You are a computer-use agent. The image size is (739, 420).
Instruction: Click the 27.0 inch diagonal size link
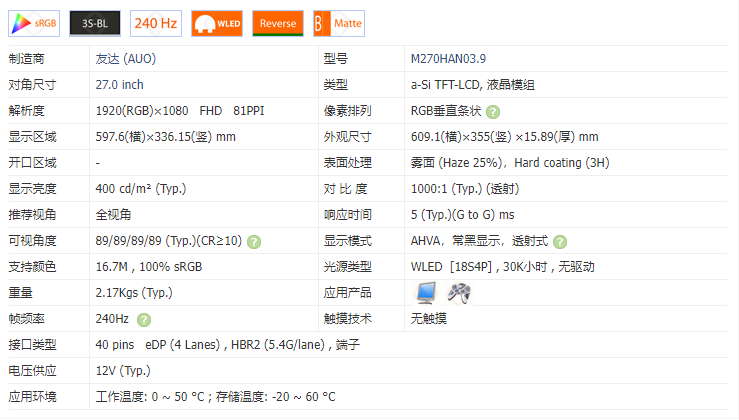(119, 85)
